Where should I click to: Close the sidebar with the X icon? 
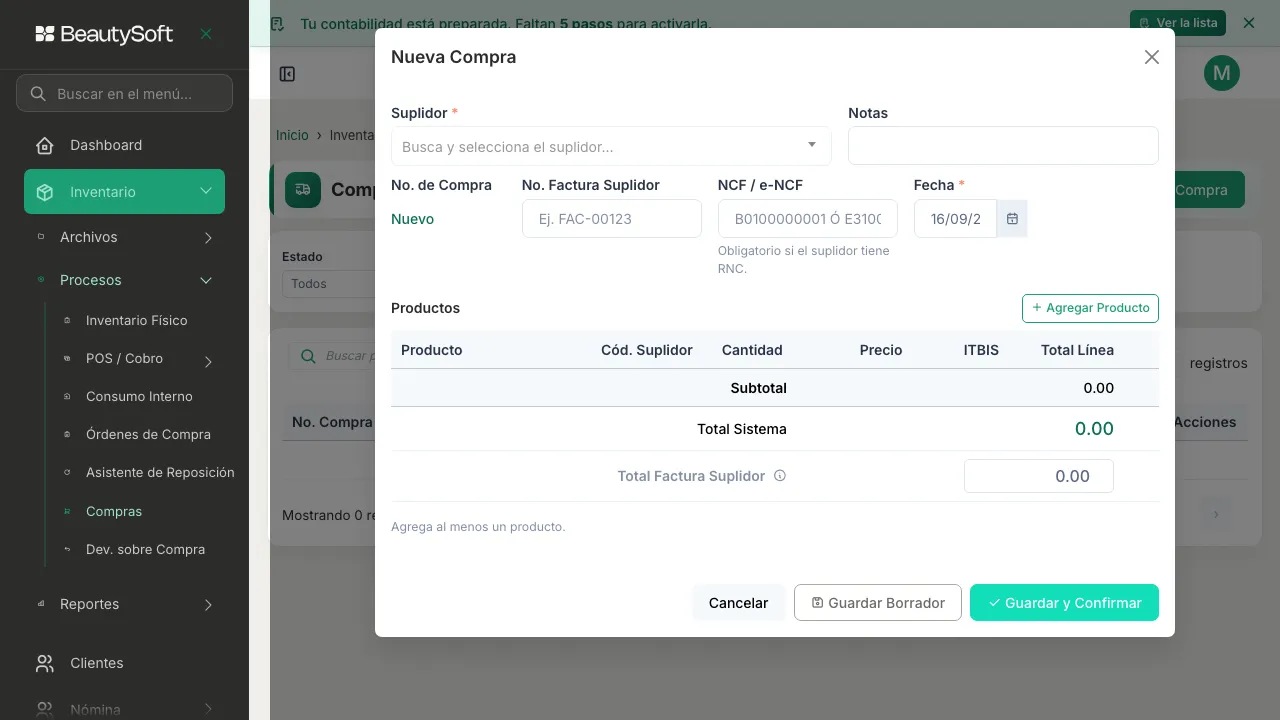click(x=206, y=34)
